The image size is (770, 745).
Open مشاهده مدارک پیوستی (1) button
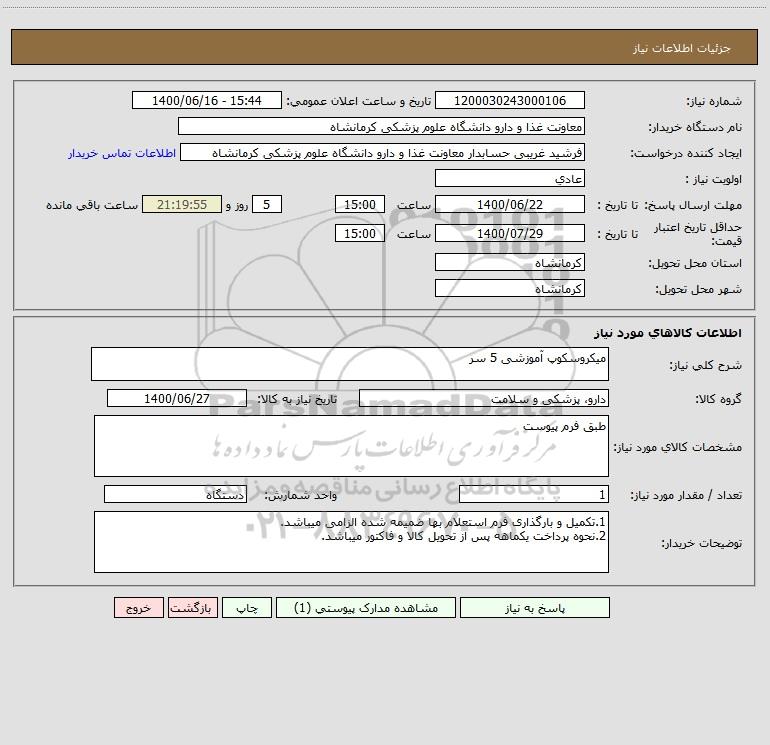click(x=366, y=607)
